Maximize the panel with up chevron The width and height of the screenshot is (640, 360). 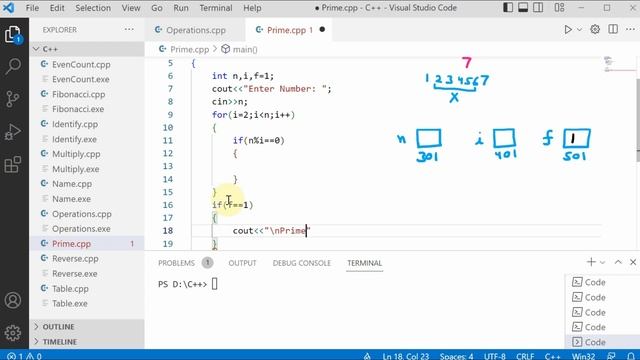(x=618, y=262)
